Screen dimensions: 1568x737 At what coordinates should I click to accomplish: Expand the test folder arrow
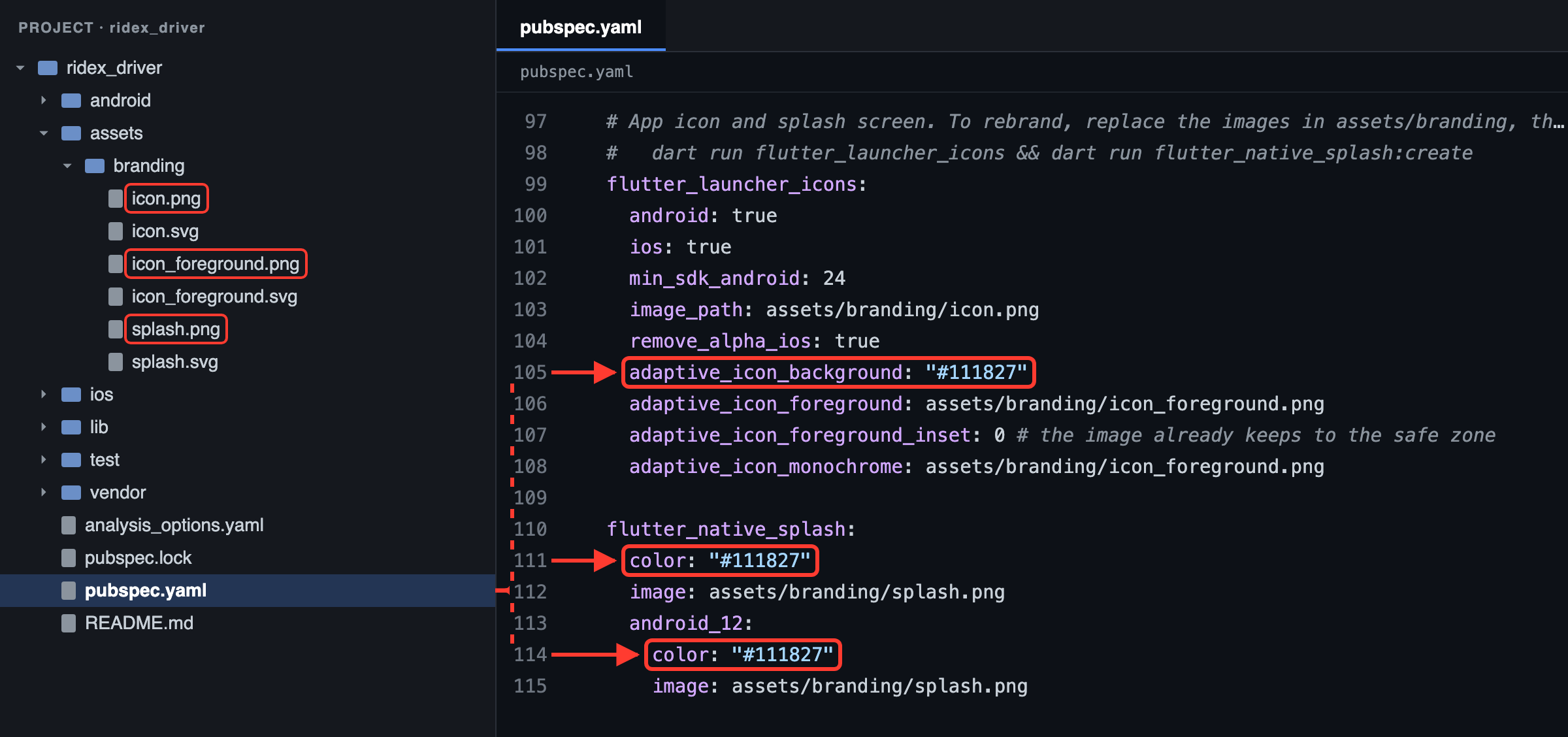[44, 460]
